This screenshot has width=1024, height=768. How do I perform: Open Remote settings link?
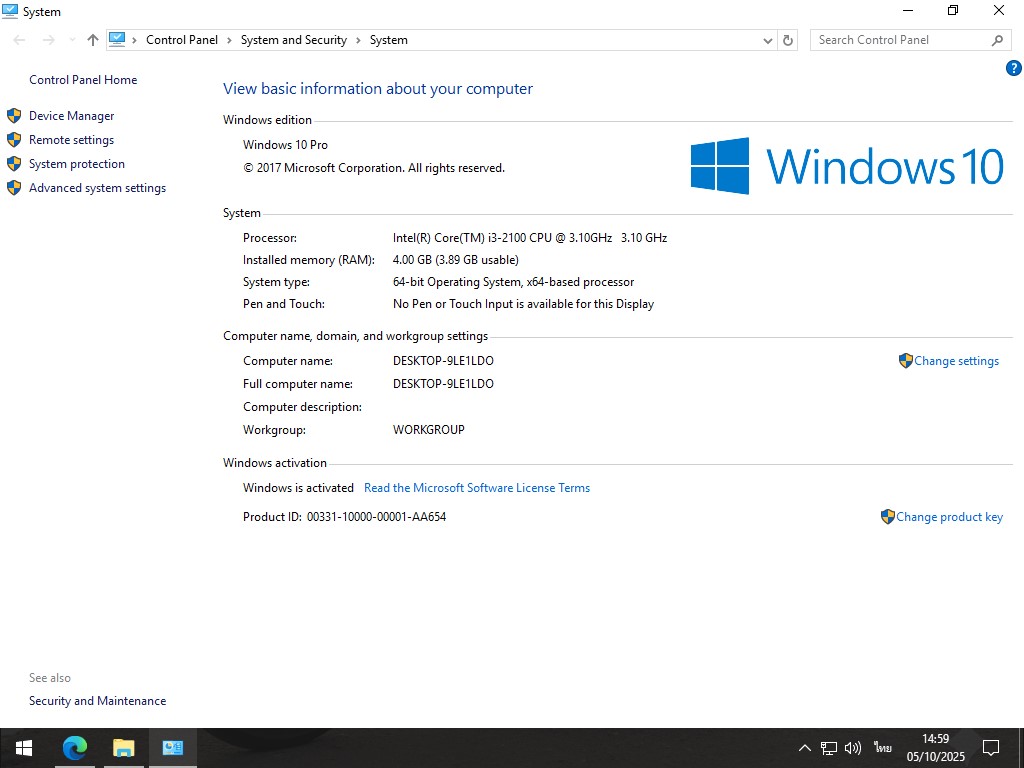pos(71,140)
